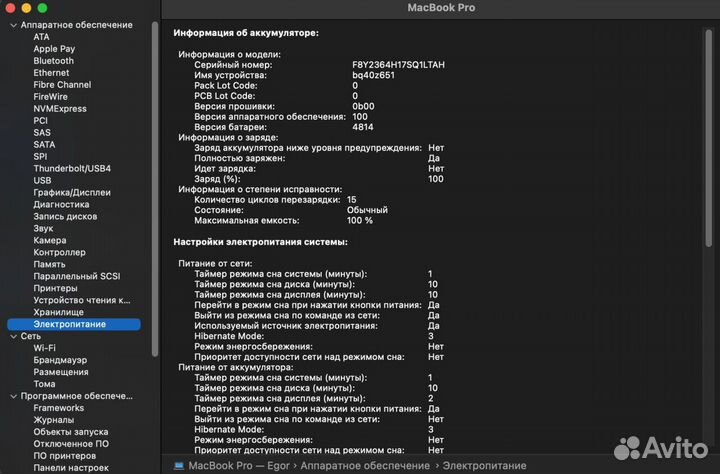Open the Устройство чтения к... entry
720x474 pixels.
pyautogui.click(x=82, y=300)
